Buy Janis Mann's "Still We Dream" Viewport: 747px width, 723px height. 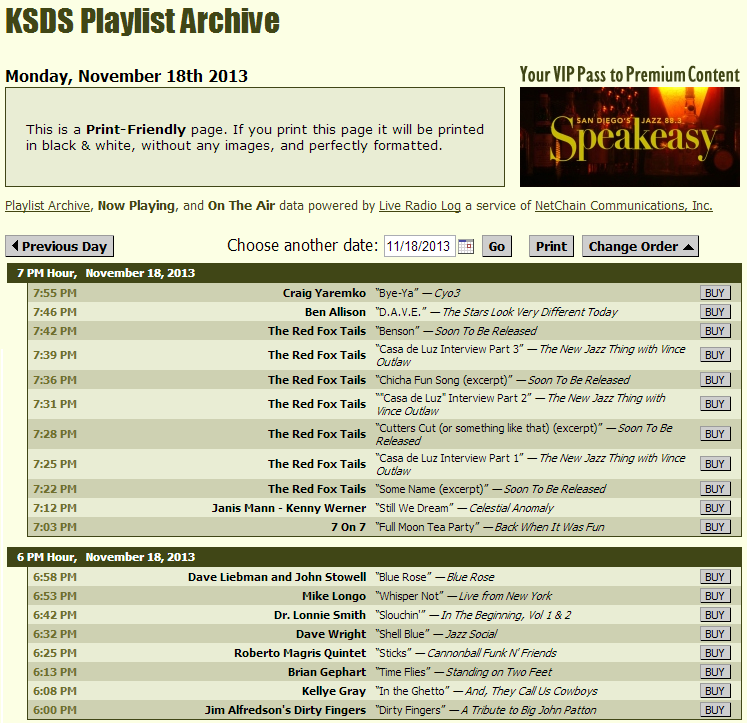(x=715, y=508)
